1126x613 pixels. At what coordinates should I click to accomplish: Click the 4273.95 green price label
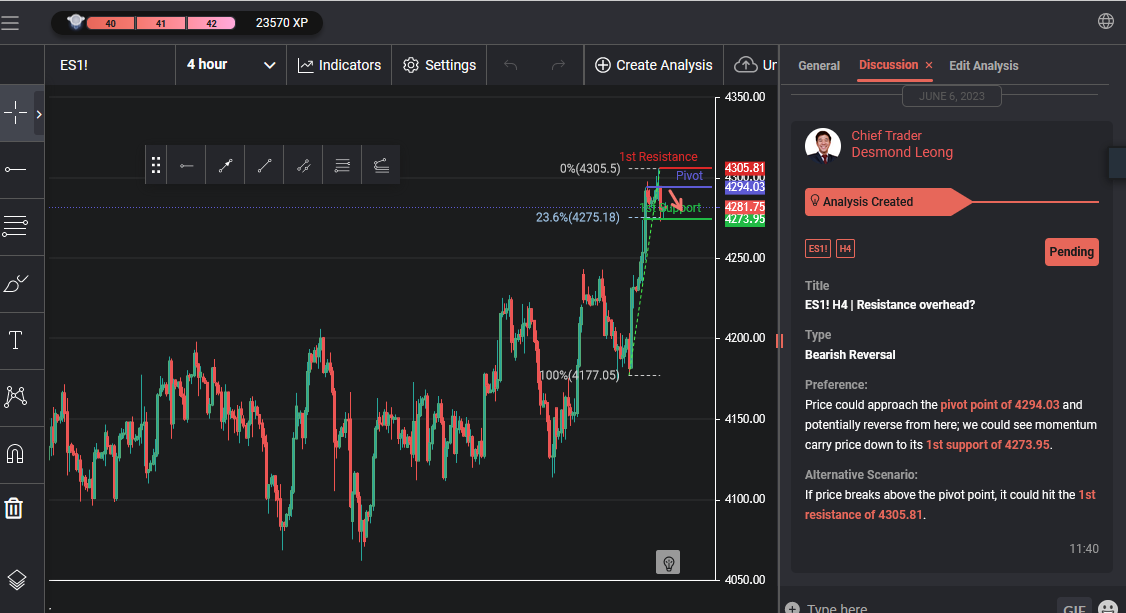(x=745, y=220)
